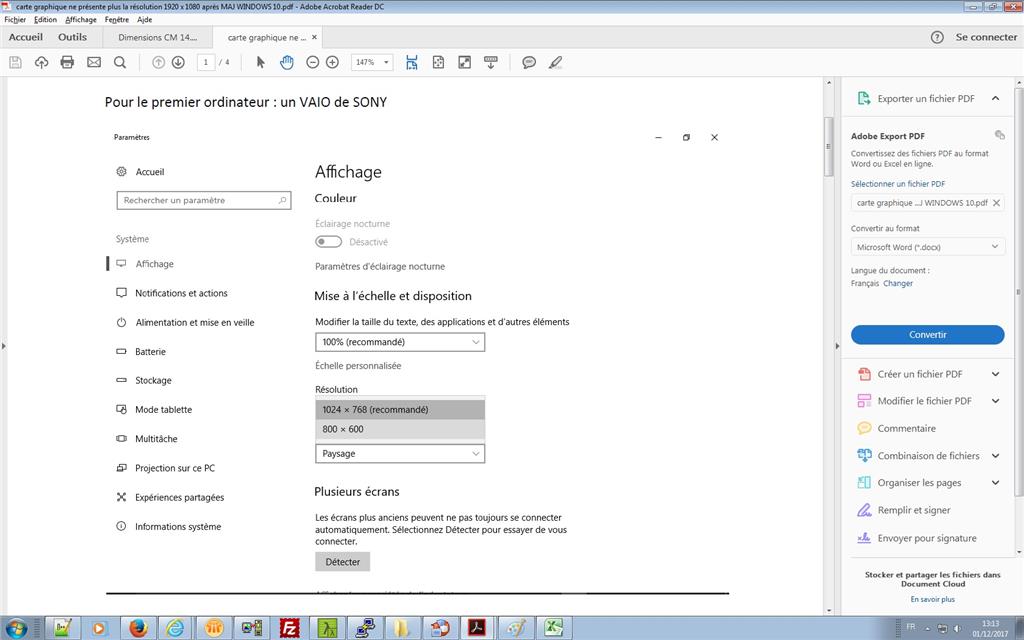Open the Fichier menu
This screenshot has width=1024, height=640.
(x=15, y=20)
